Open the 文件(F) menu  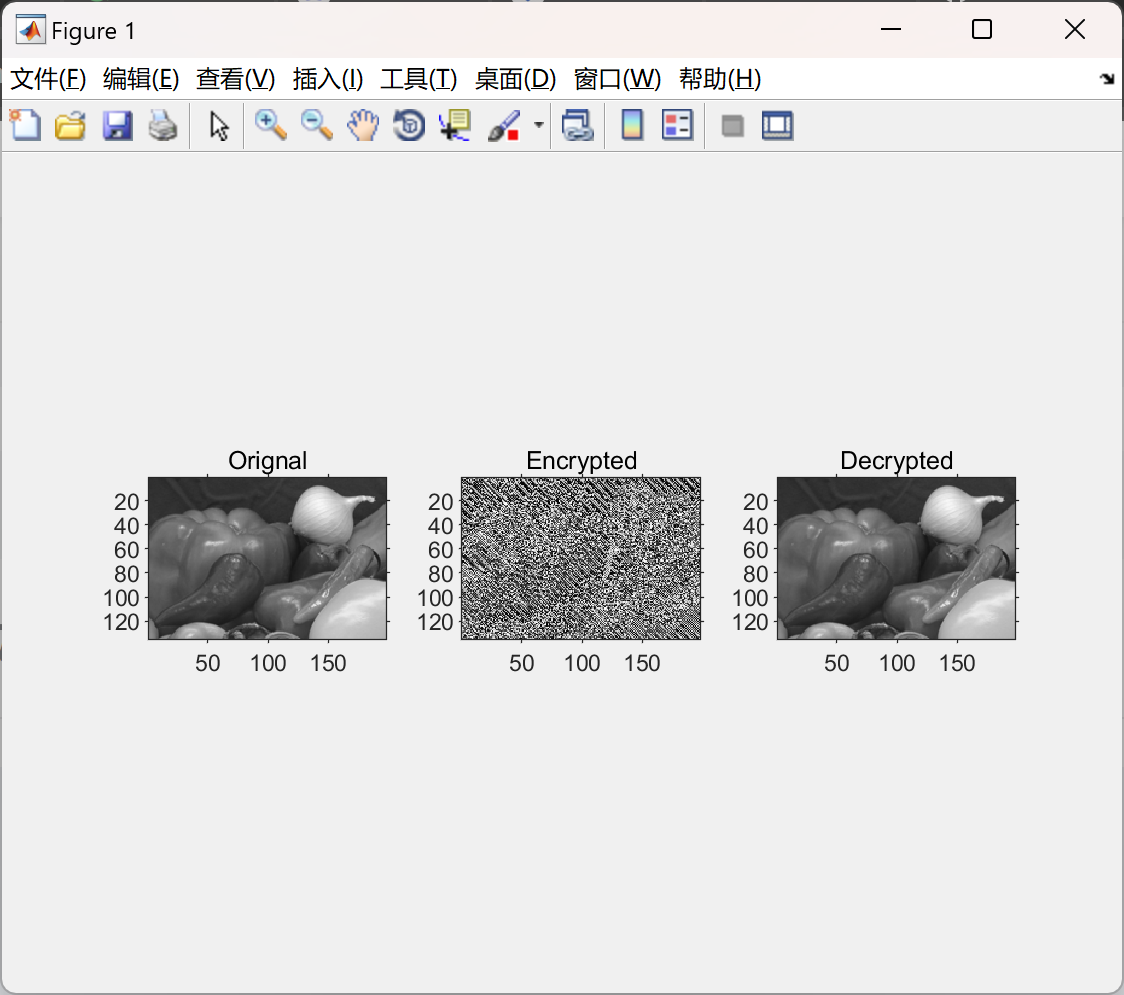[48, 79]
